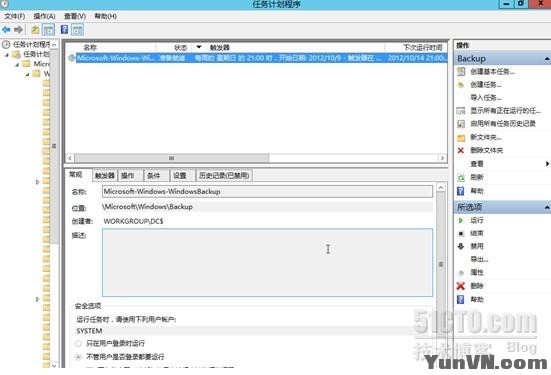Collapse the 任务计划程序库 tree node
The width and height of the screenshot is (551, 375).
point(6,55)
